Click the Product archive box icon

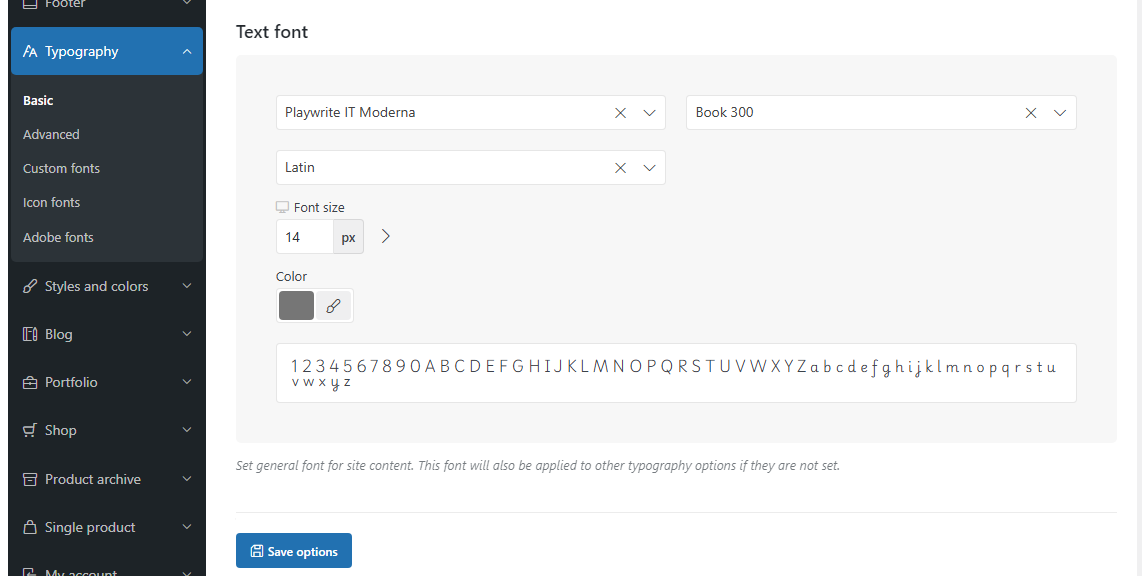tap(30, 479)
